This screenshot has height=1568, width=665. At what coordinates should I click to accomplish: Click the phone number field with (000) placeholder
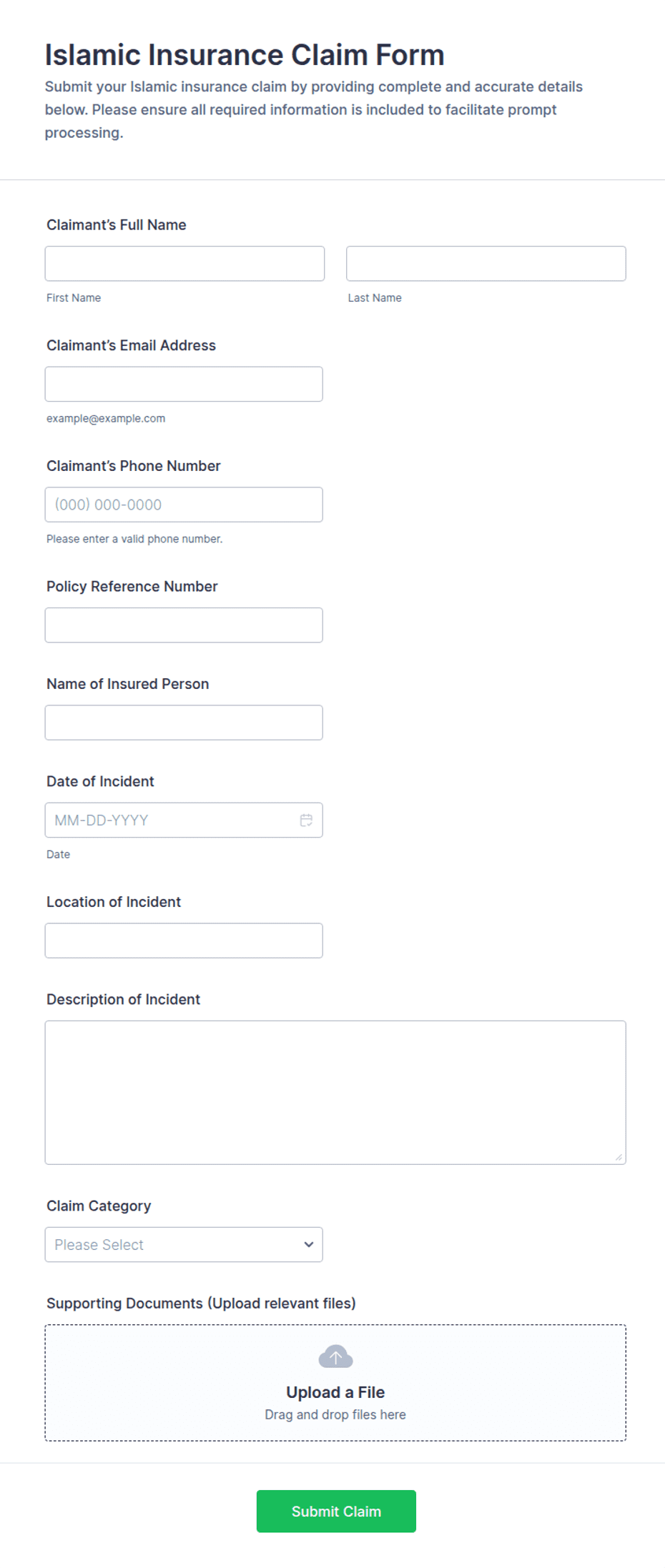coord(184,505)
